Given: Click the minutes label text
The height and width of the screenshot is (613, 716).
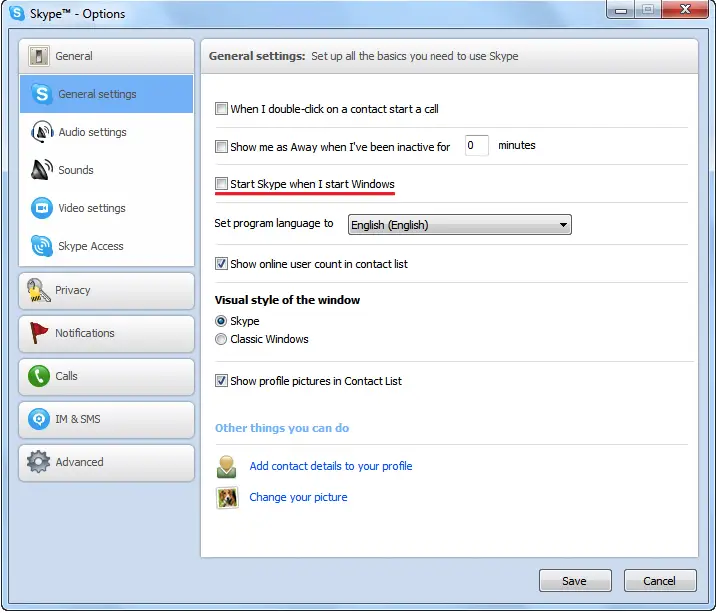Looking at the screenshot, I should [x=516, y=145].
